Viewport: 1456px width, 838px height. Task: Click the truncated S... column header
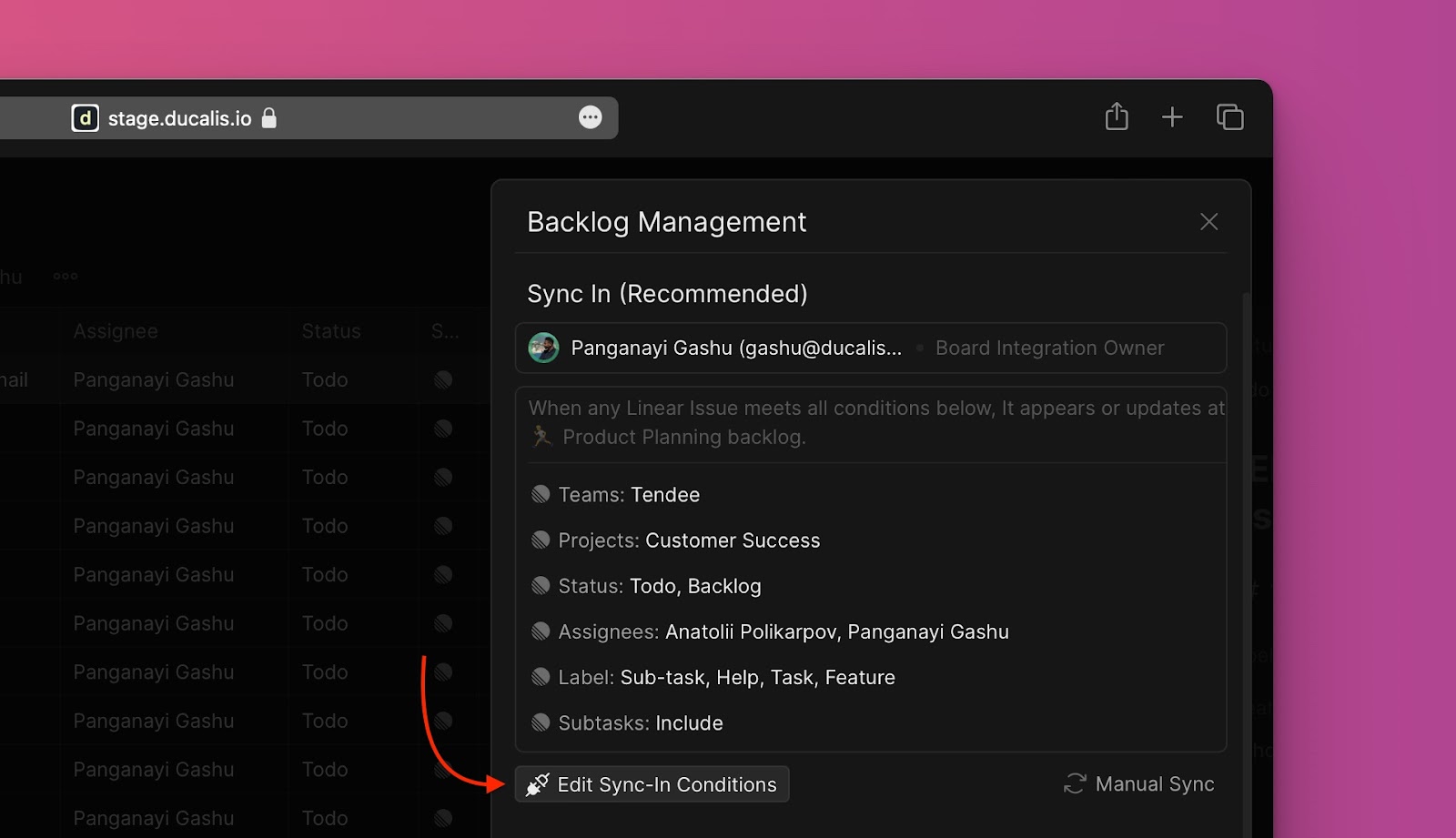(445, 331)
